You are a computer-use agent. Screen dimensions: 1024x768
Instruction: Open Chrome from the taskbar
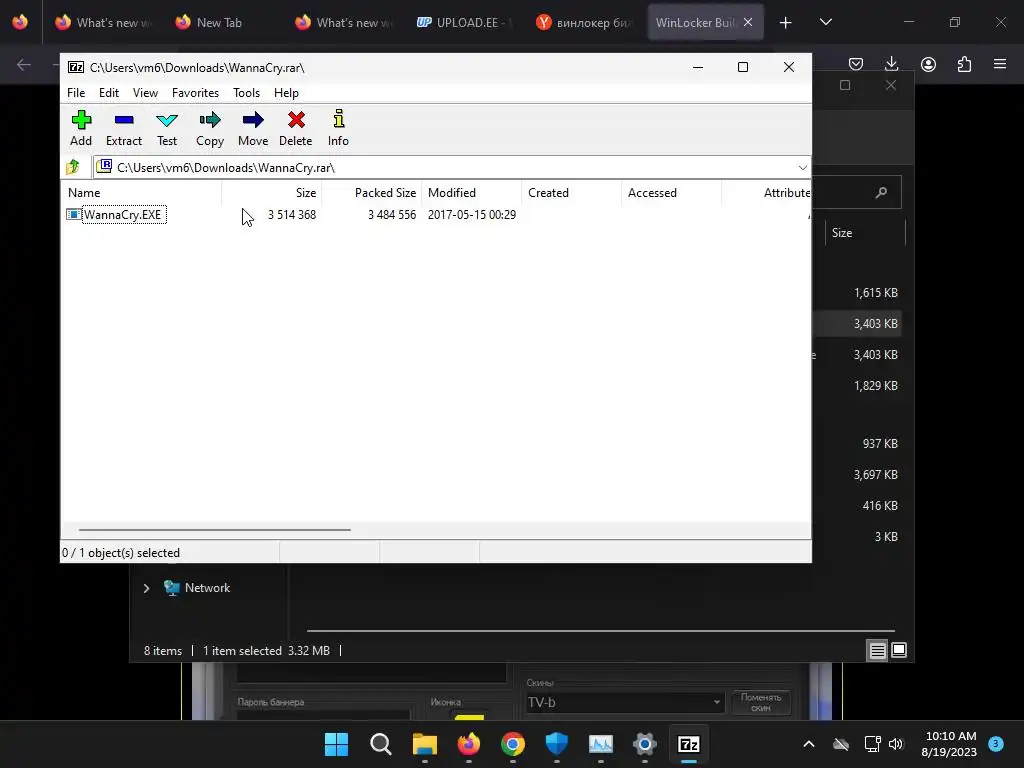pyautogui.click(x=513, y=744)
